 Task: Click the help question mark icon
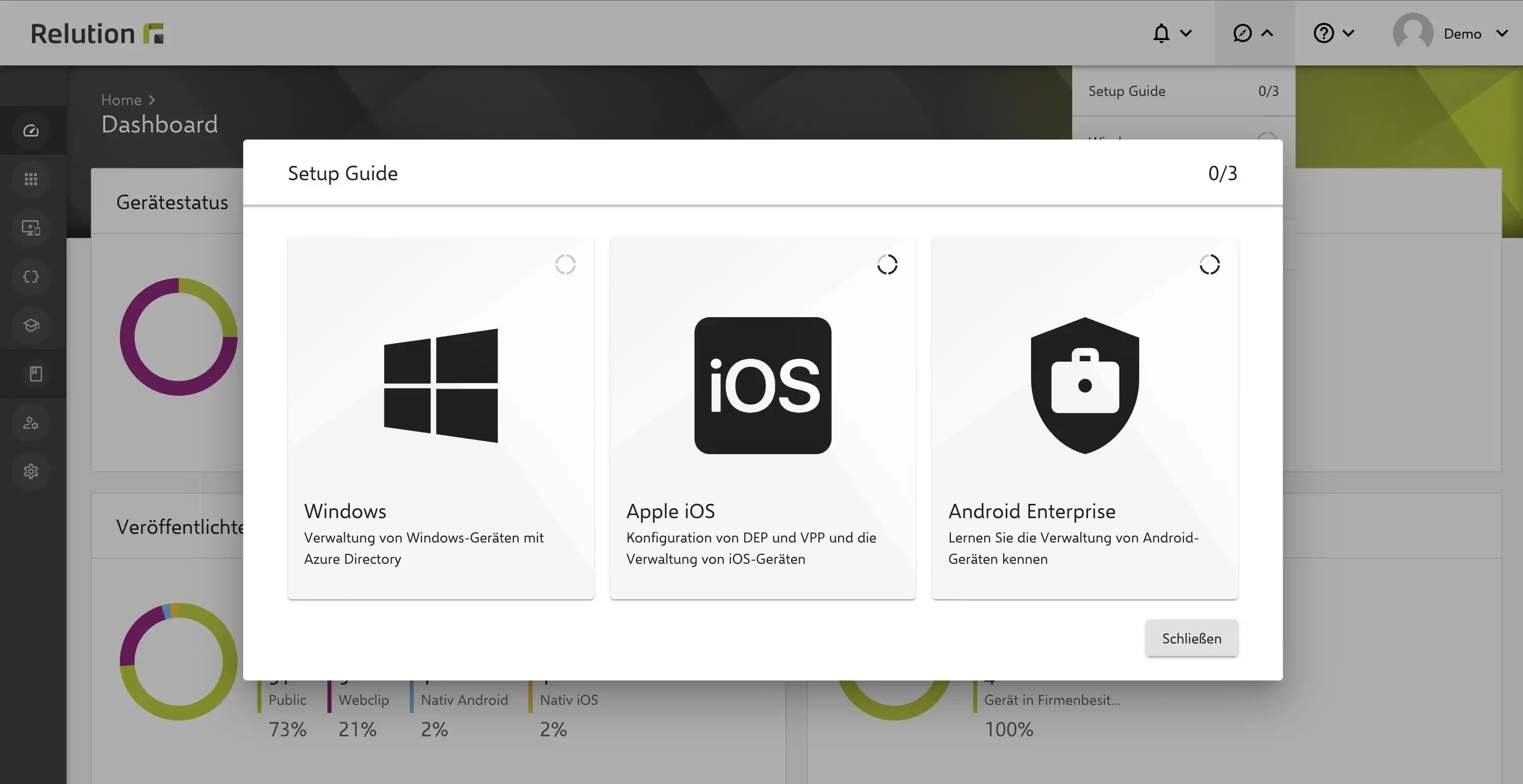pos(1323,33)
